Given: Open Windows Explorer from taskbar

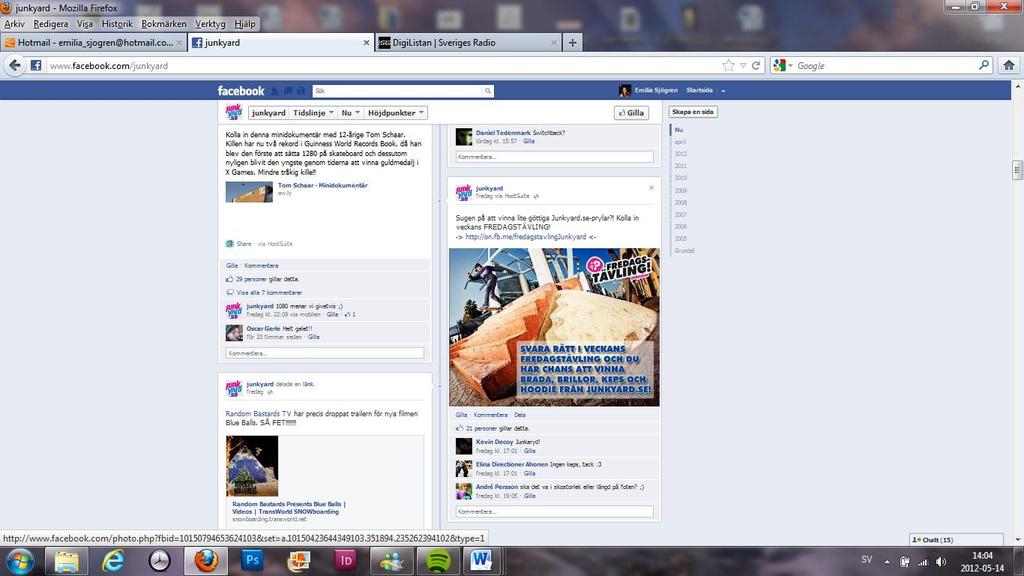Looking at the screenshot, I should pyautogui.click(x=67, y=561).
